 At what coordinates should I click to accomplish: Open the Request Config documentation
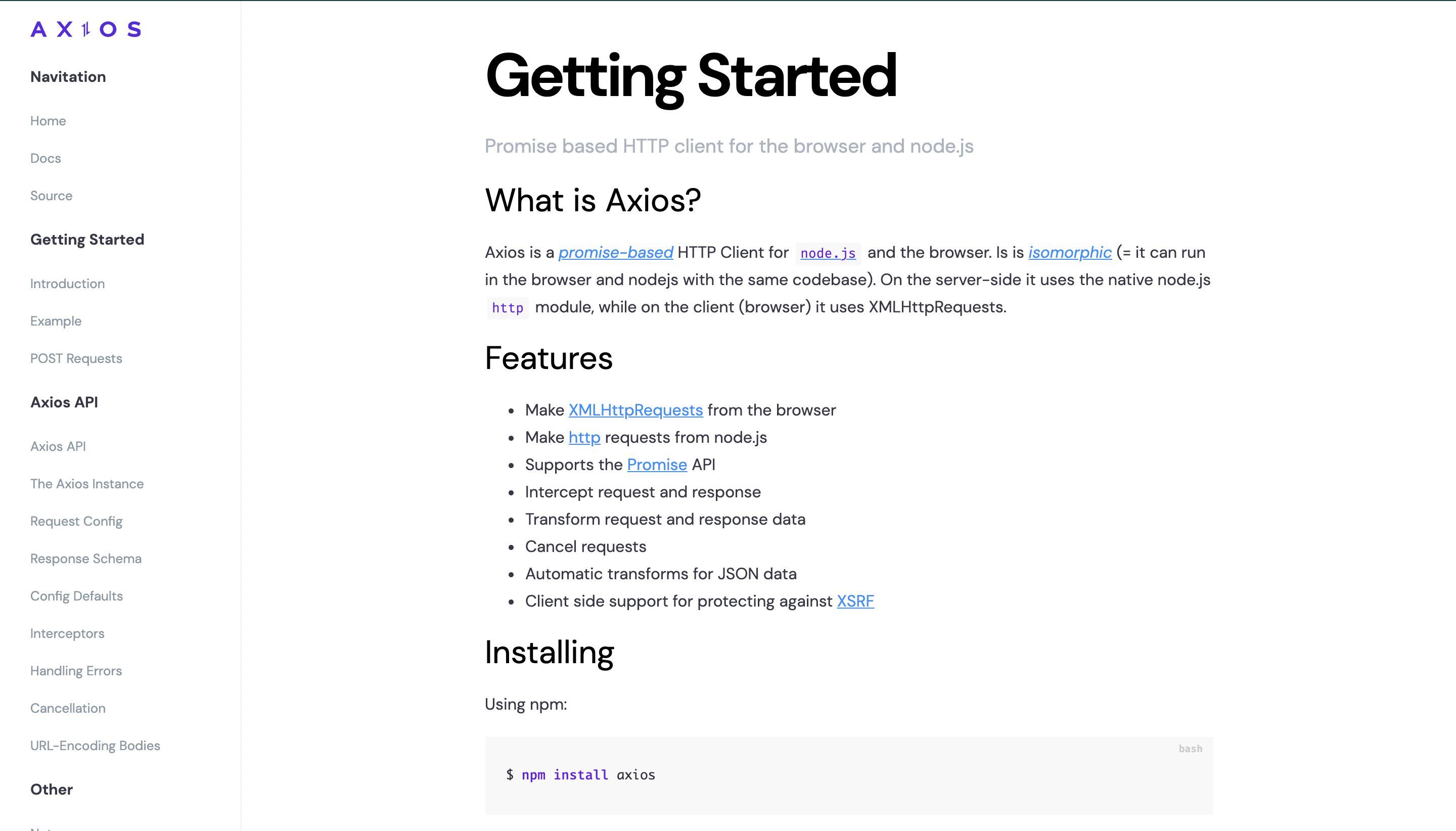point(76,521)
